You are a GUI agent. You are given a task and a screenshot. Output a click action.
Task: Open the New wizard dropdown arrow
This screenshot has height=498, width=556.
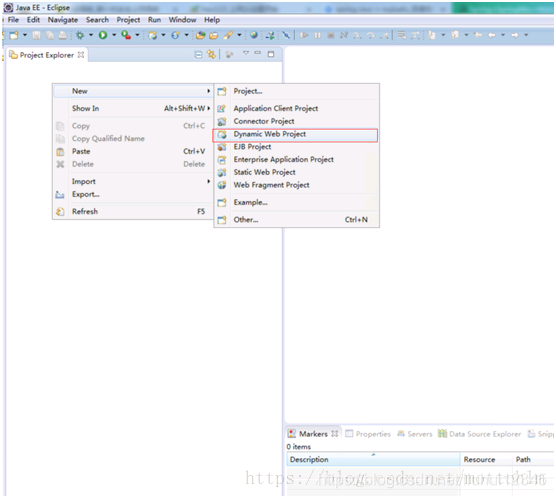[x=25, y=35]
